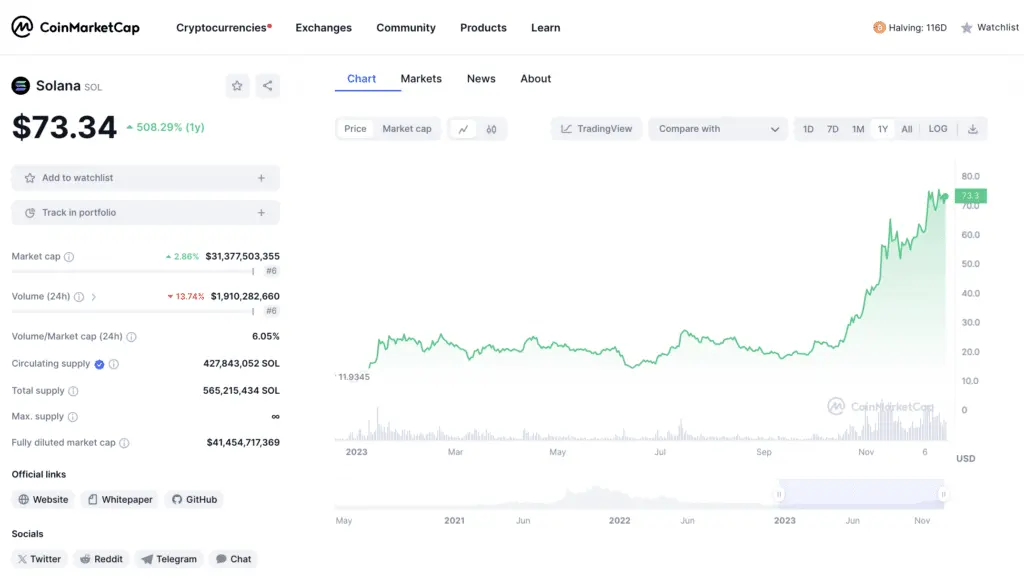
Task: Select the 7D time range
Action: 832,129
